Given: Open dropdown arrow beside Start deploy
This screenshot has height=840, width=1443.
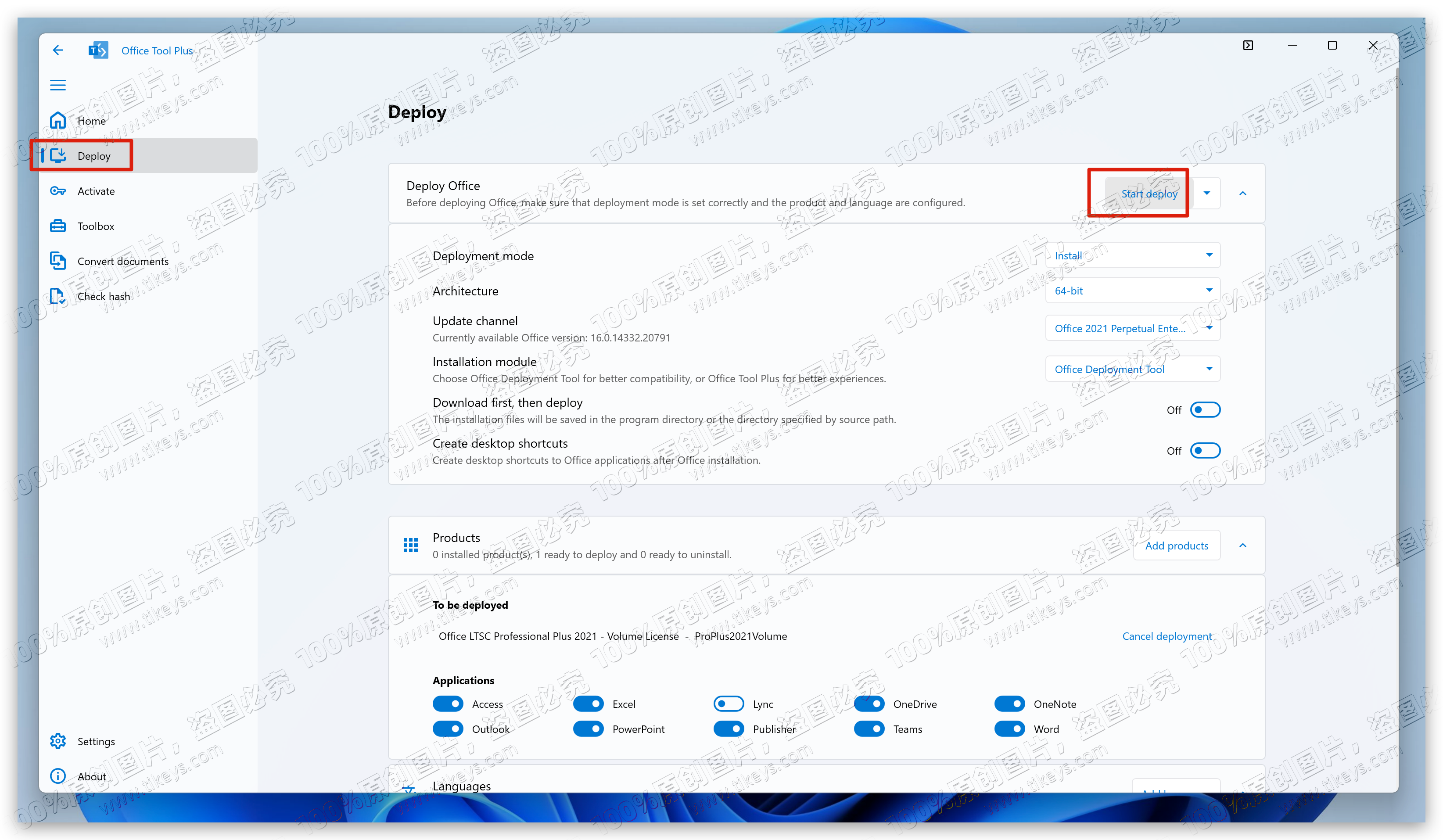Looking at the screenshot, I should pos(1206,194).
